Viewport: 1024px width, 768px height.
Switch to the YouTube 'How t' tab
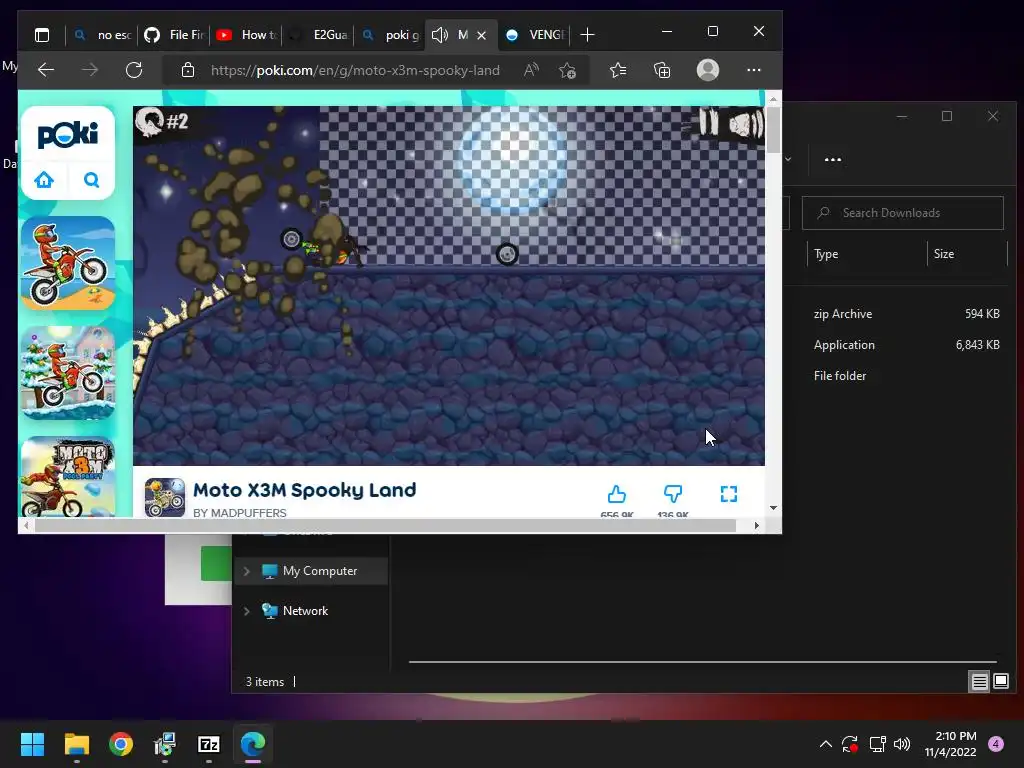tap(246, 35)
